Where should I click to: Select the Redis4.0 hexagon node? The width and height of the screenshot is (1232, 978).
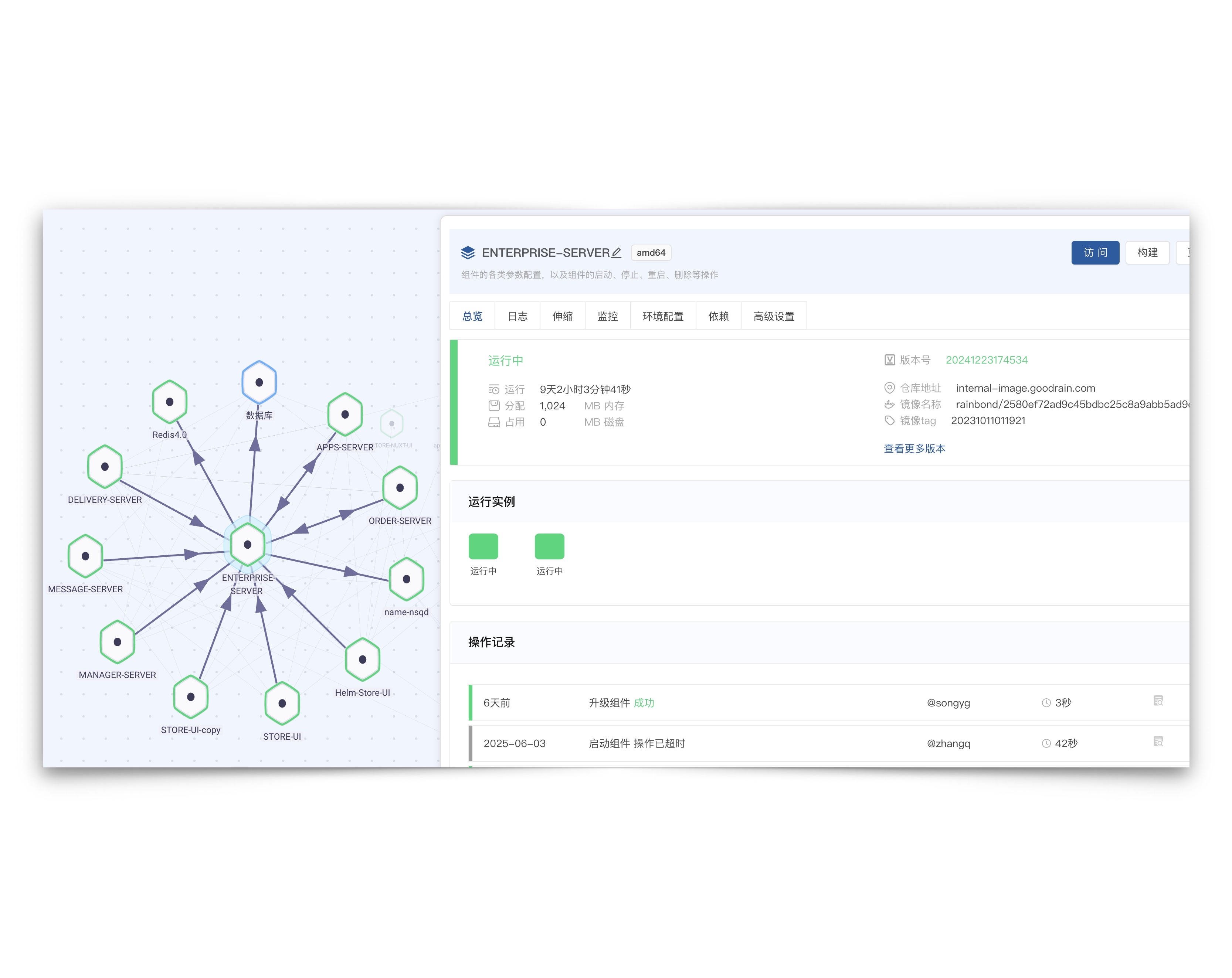(170, 402)
